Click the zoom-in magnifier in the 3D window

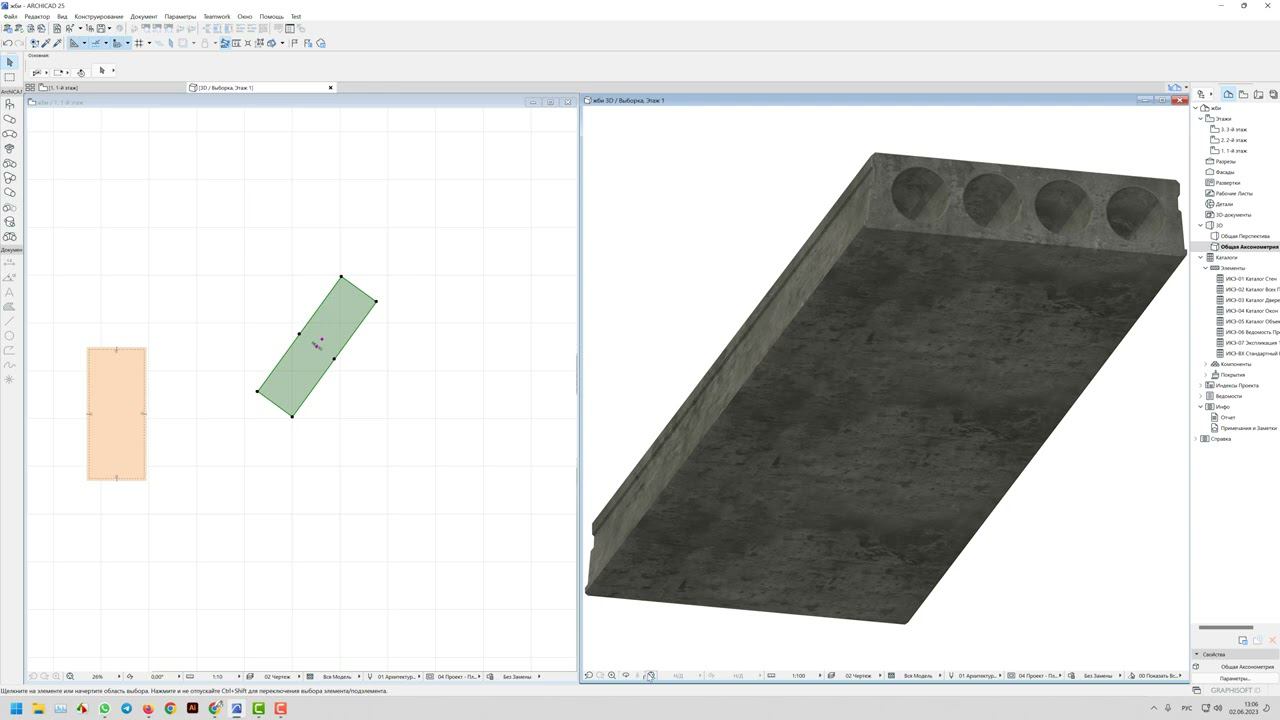612,676
